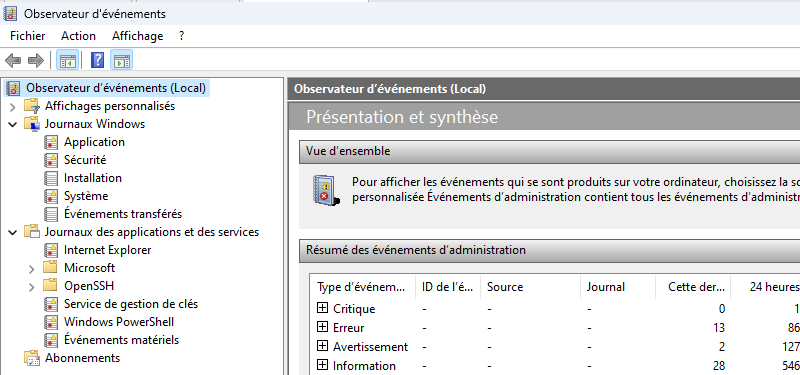
Task: Select the Sécurité log icon
Action: click(51, 160)
